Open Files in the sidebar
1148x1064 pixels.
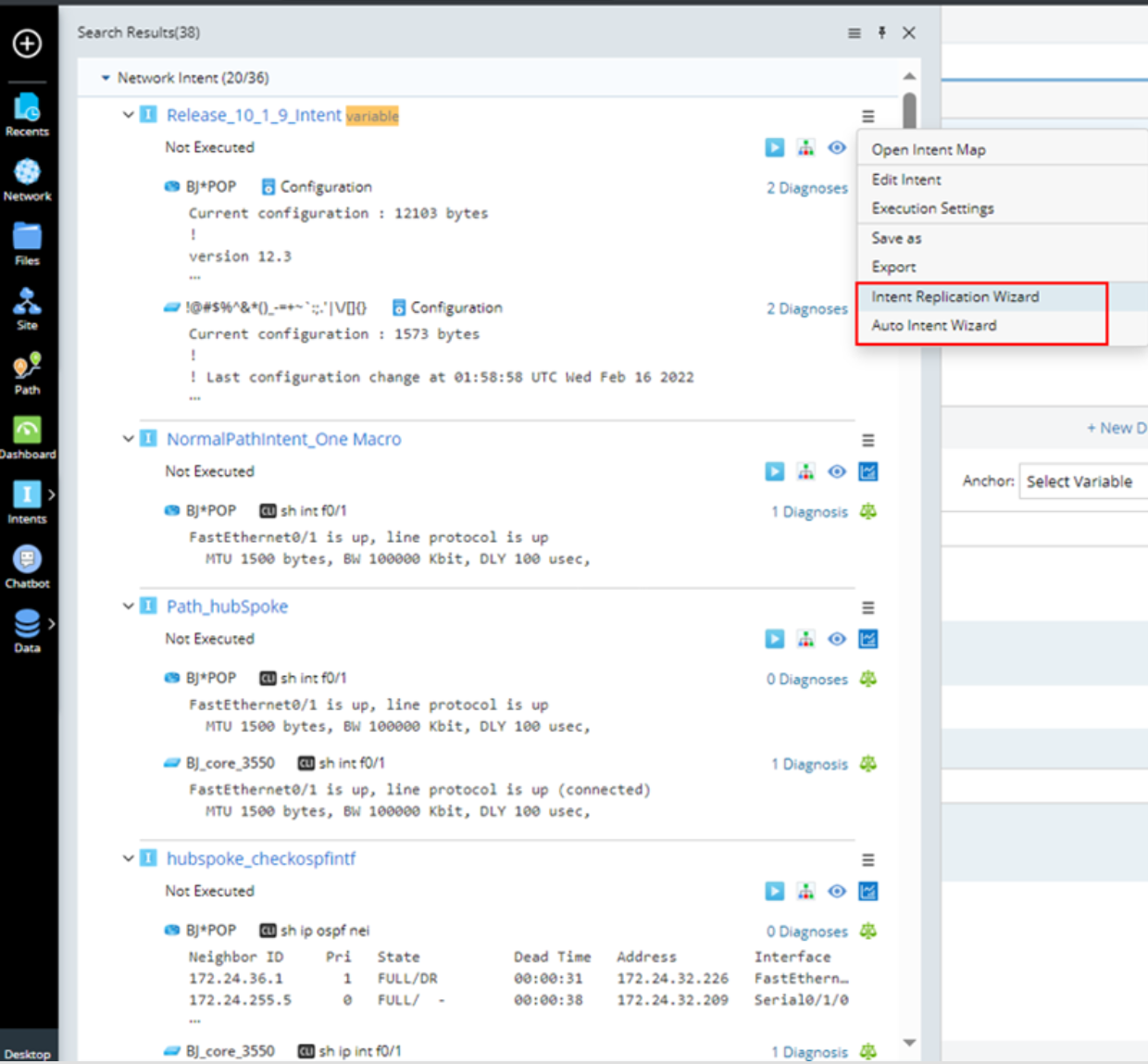tap(27, 245)
